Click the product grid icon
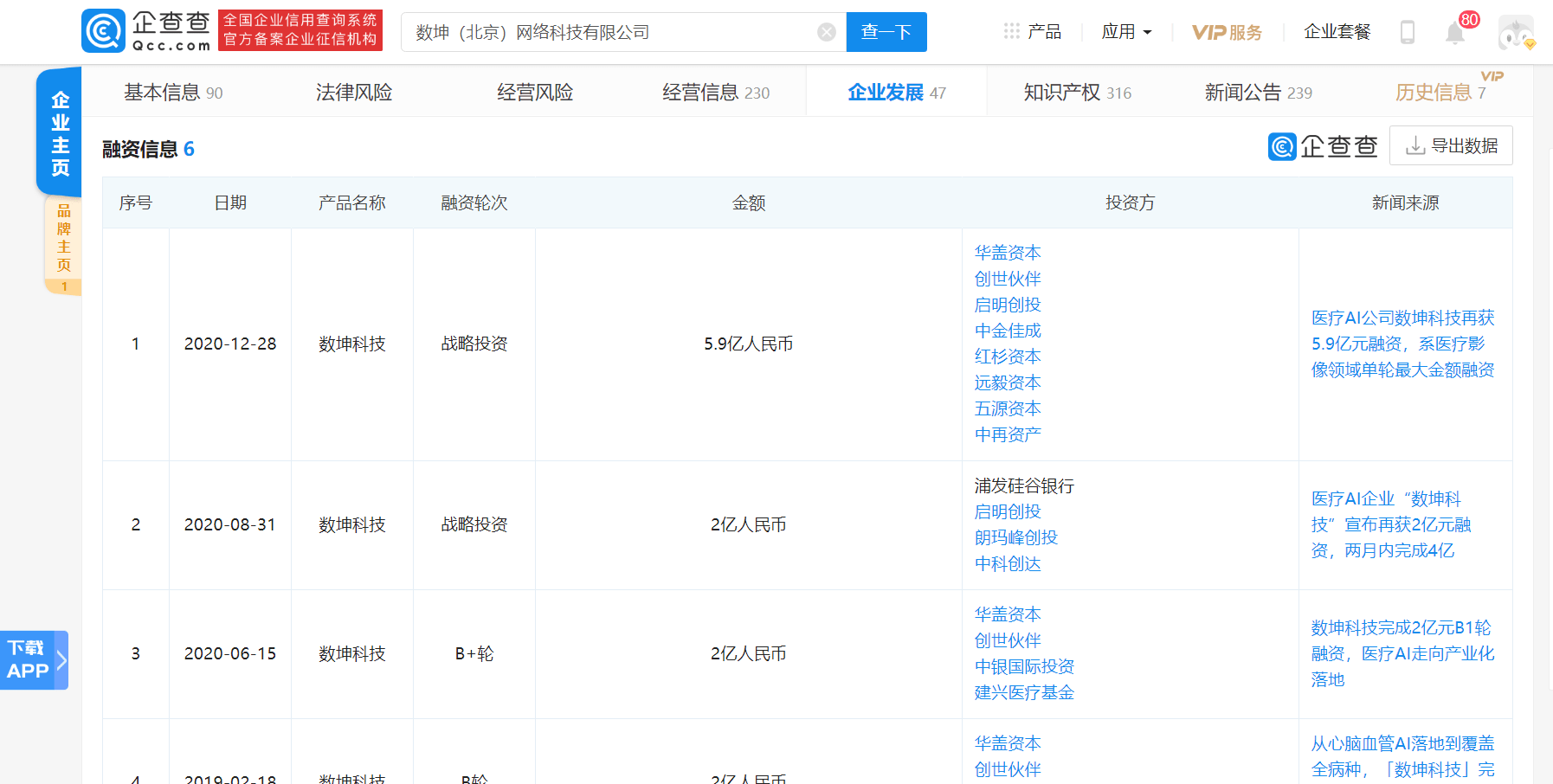Viewport: 1553px width, 784px height. (1012, 32)
